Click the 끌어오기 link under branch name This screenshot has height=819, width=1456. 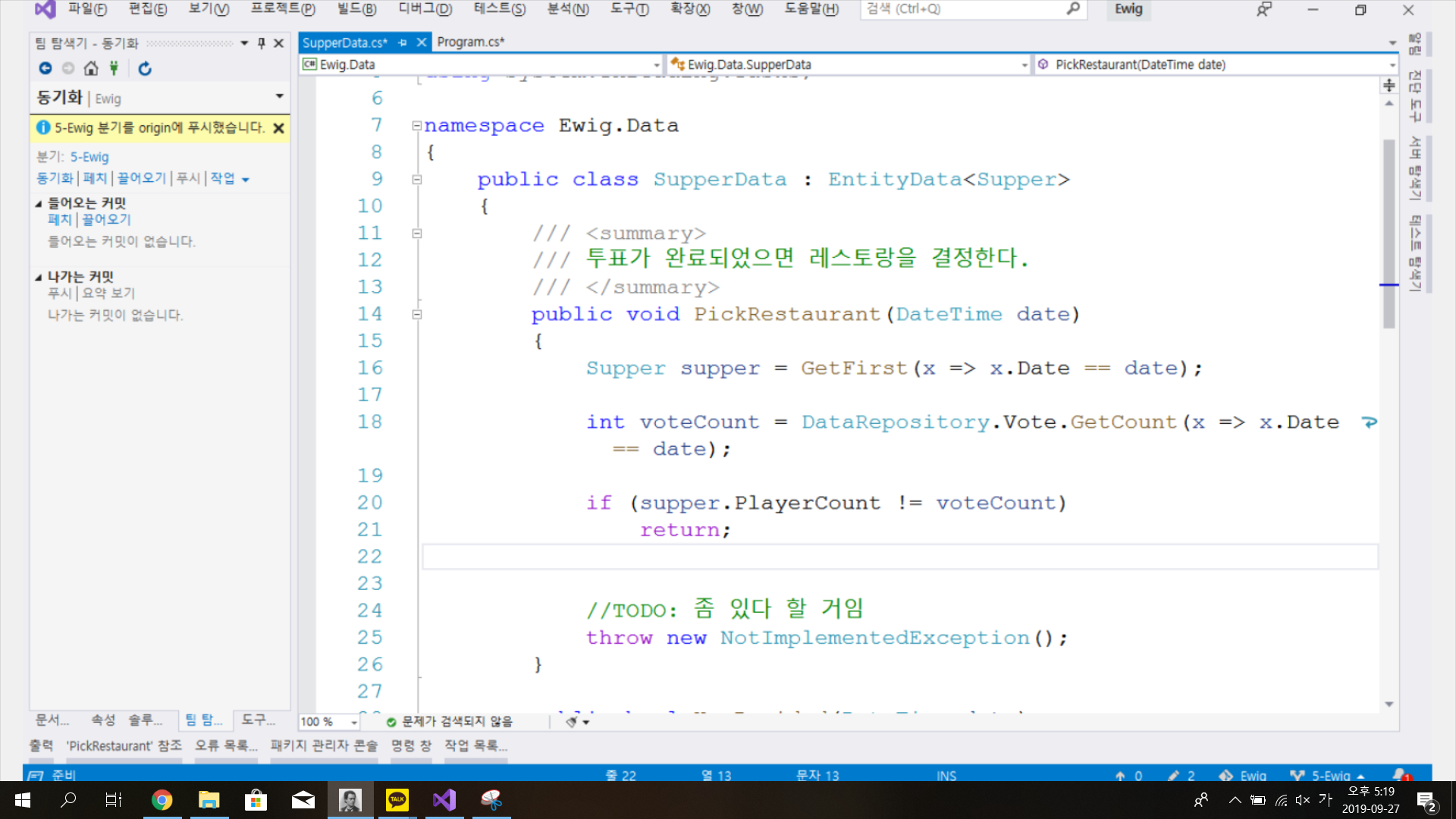(141, 178)
